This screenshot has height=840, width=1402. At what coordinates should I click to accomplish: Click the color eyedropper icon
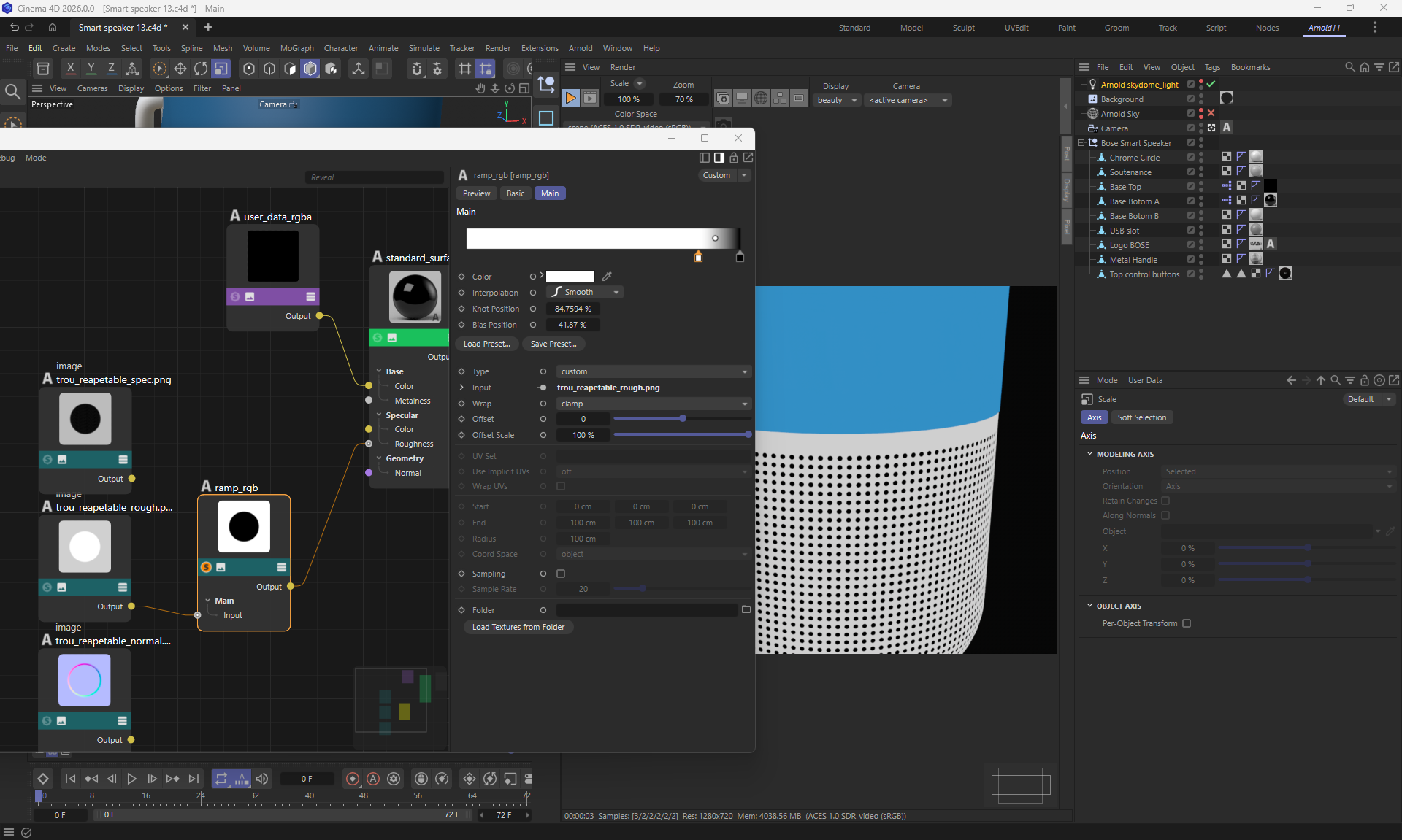pos(607,277)
